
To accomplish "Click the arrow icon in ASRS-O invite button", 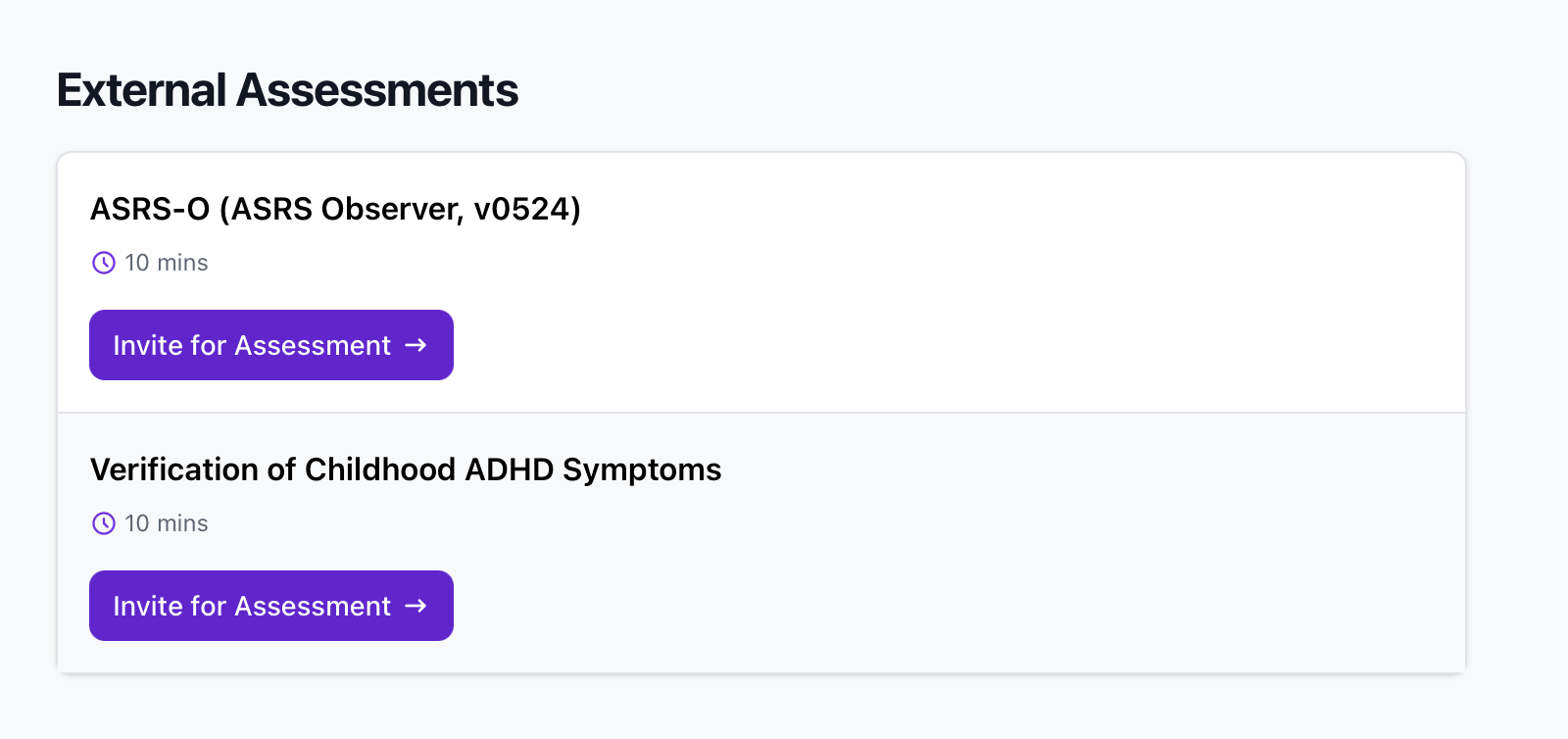I will pos(416,345).
